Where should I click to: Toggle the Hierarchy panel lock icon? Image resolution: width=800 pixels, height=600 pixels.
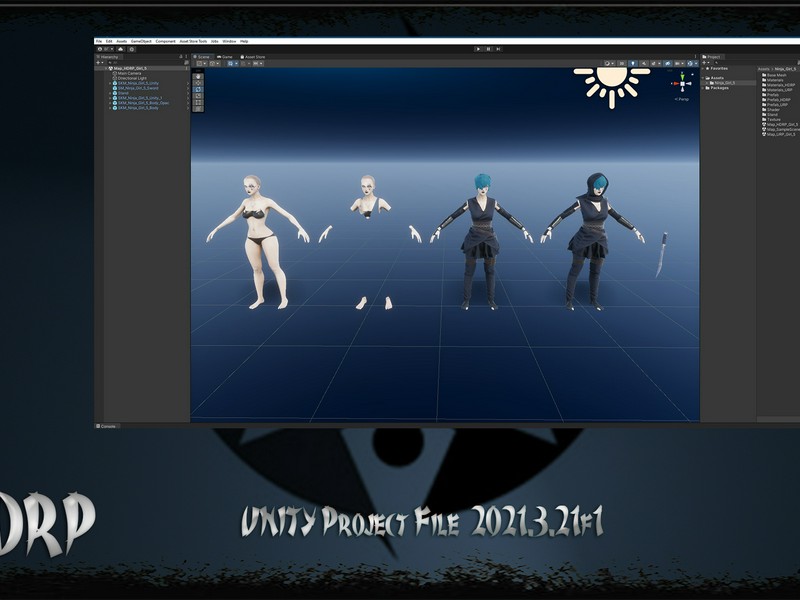[x=181, y=57]
